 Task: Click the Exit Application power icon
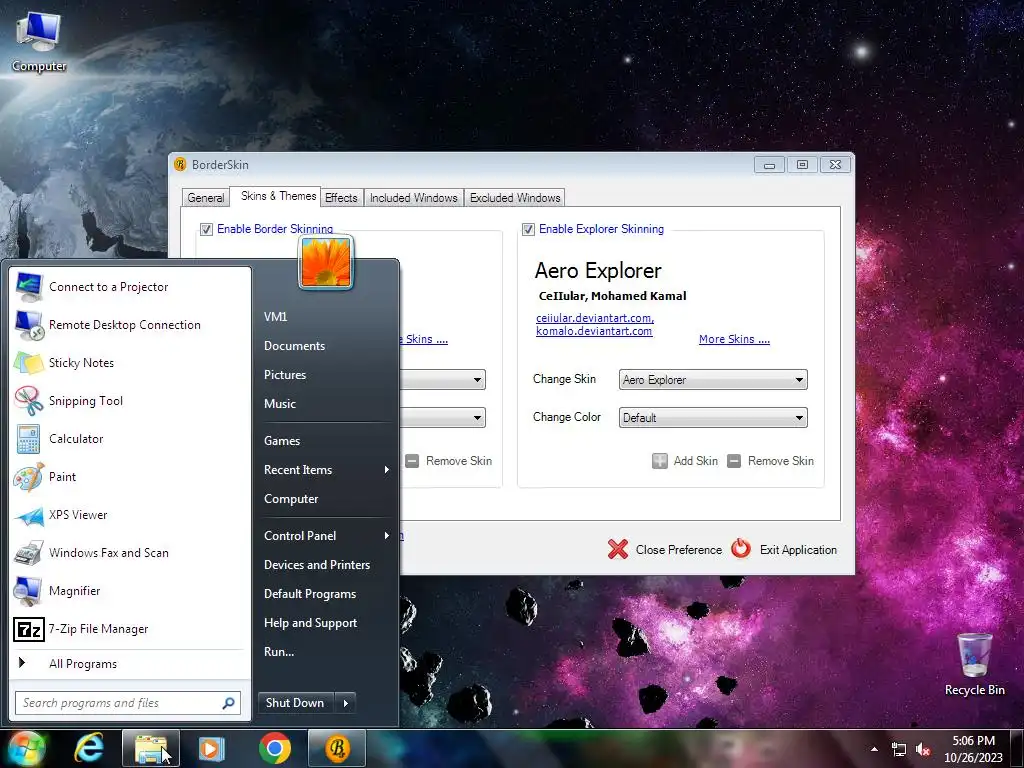click(741, 549)
